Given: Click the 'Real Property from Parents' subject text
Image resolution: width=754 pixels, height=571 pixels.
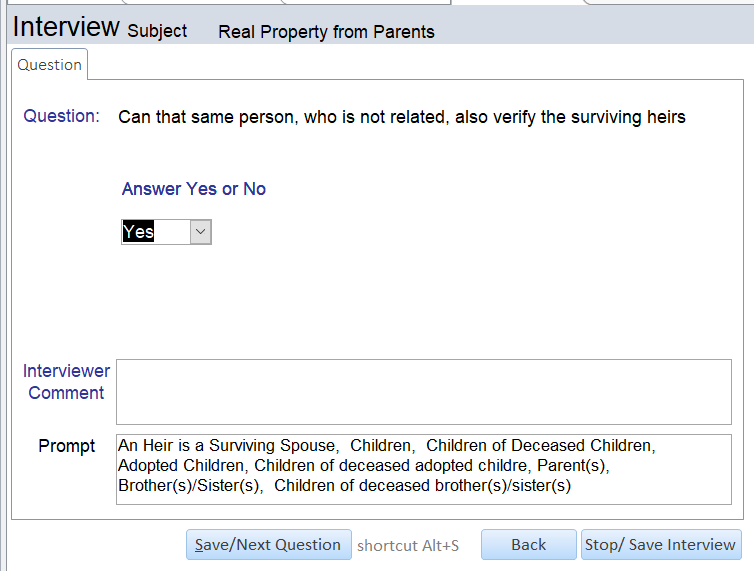Looking at the screenshot, I should 326,32.
